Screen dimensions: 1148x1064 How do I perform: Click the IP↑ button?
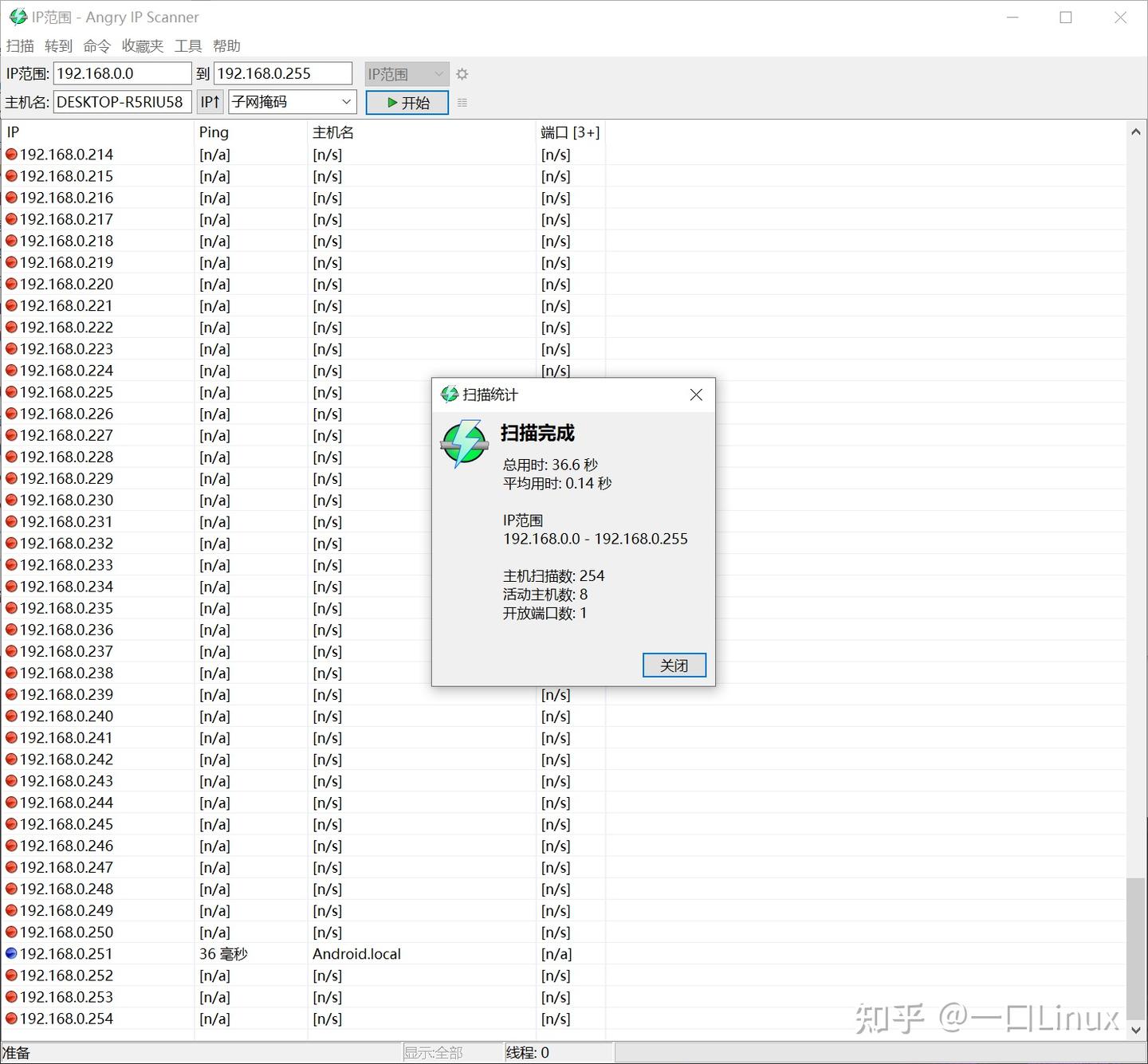point(210,102)
